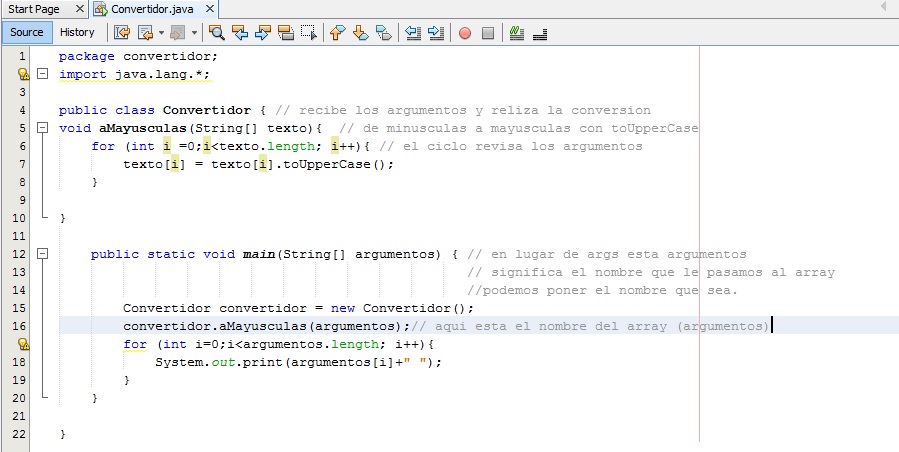Viewport: 899px width, 452px height.
Task: Go to the next bookmark
Action: pos(360,32)
